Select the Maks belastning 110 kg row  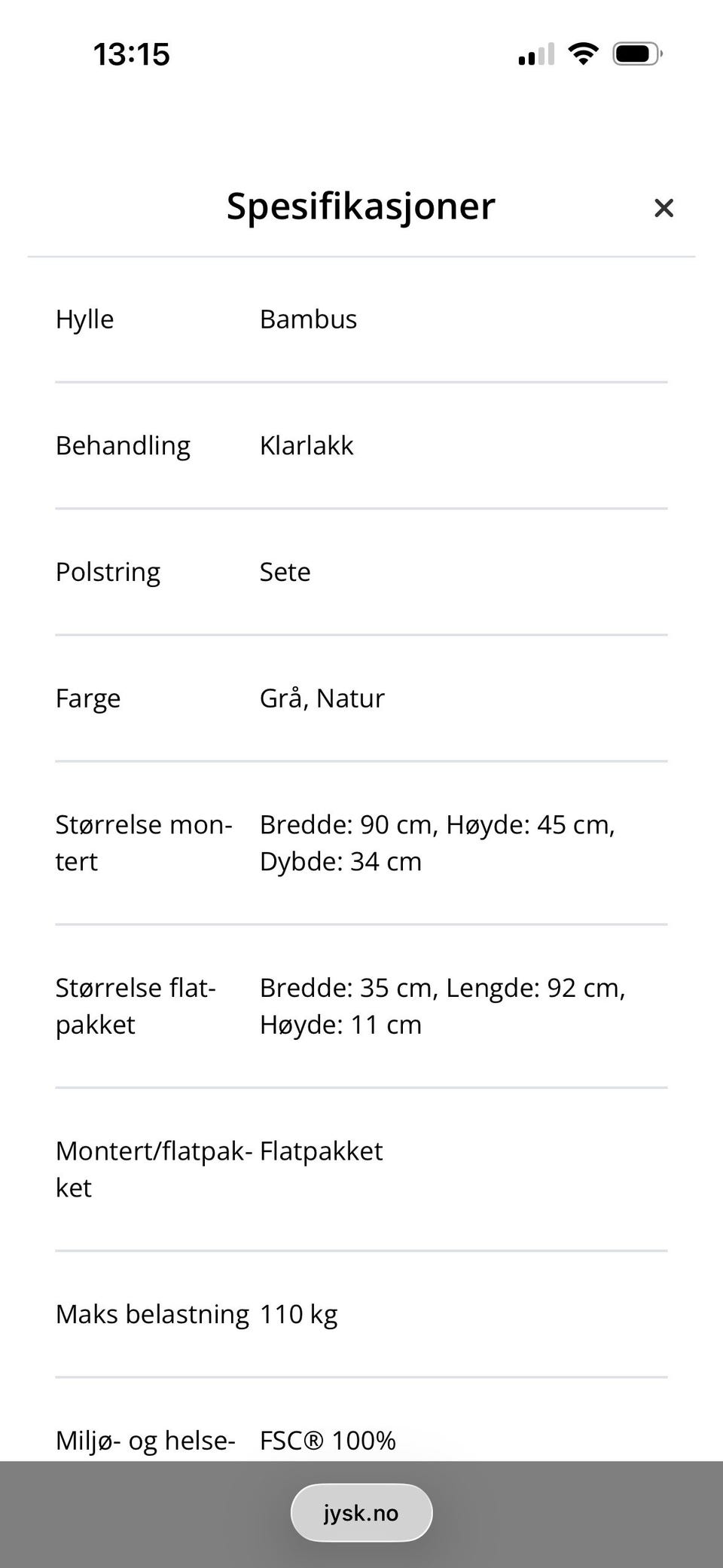click(196, 1313)
